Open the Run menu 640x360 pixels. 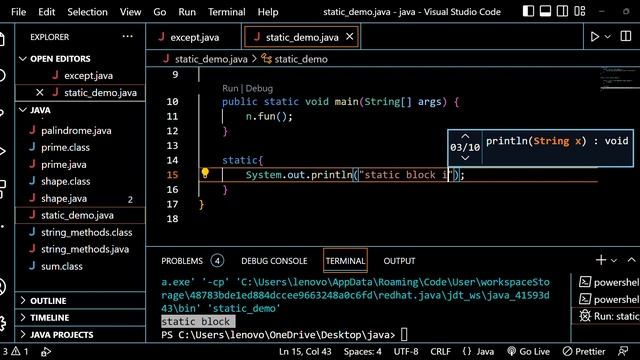pos(187,12)
